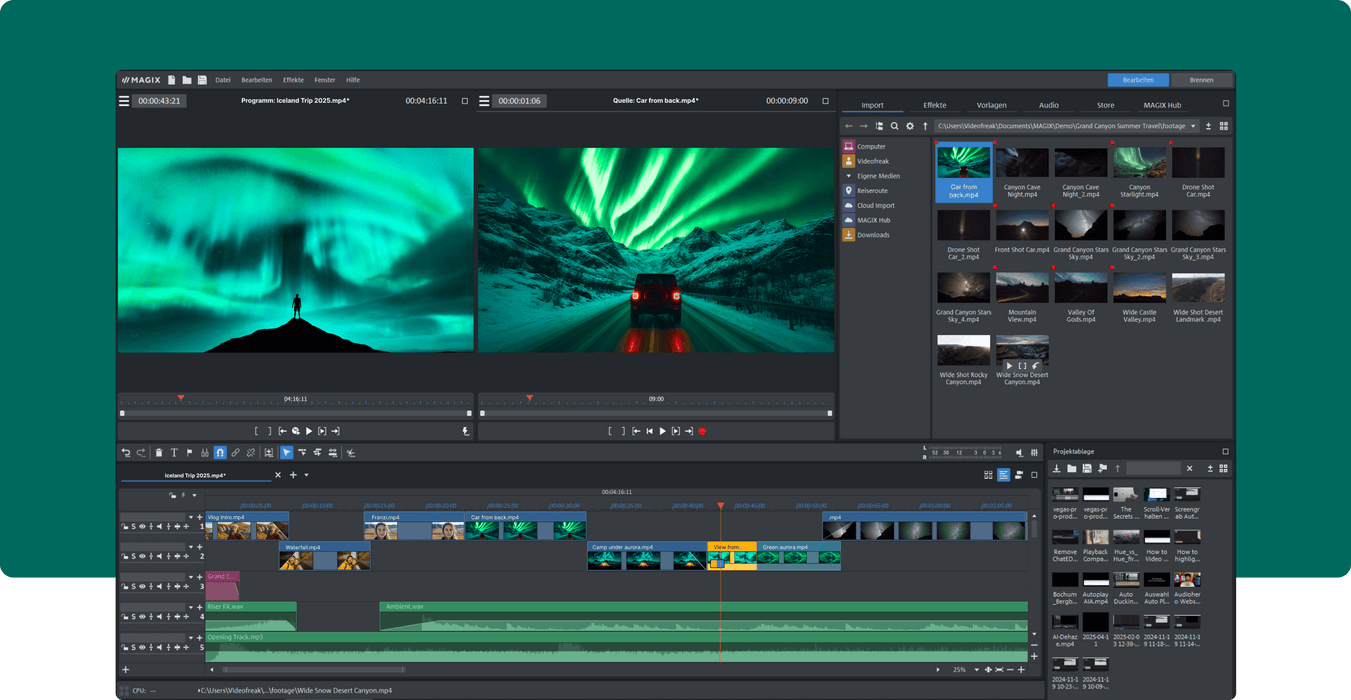Solo track 1 with the S button
This screenshot has width=1351, height=700.
pyautogui.click(x=133, y=525)
